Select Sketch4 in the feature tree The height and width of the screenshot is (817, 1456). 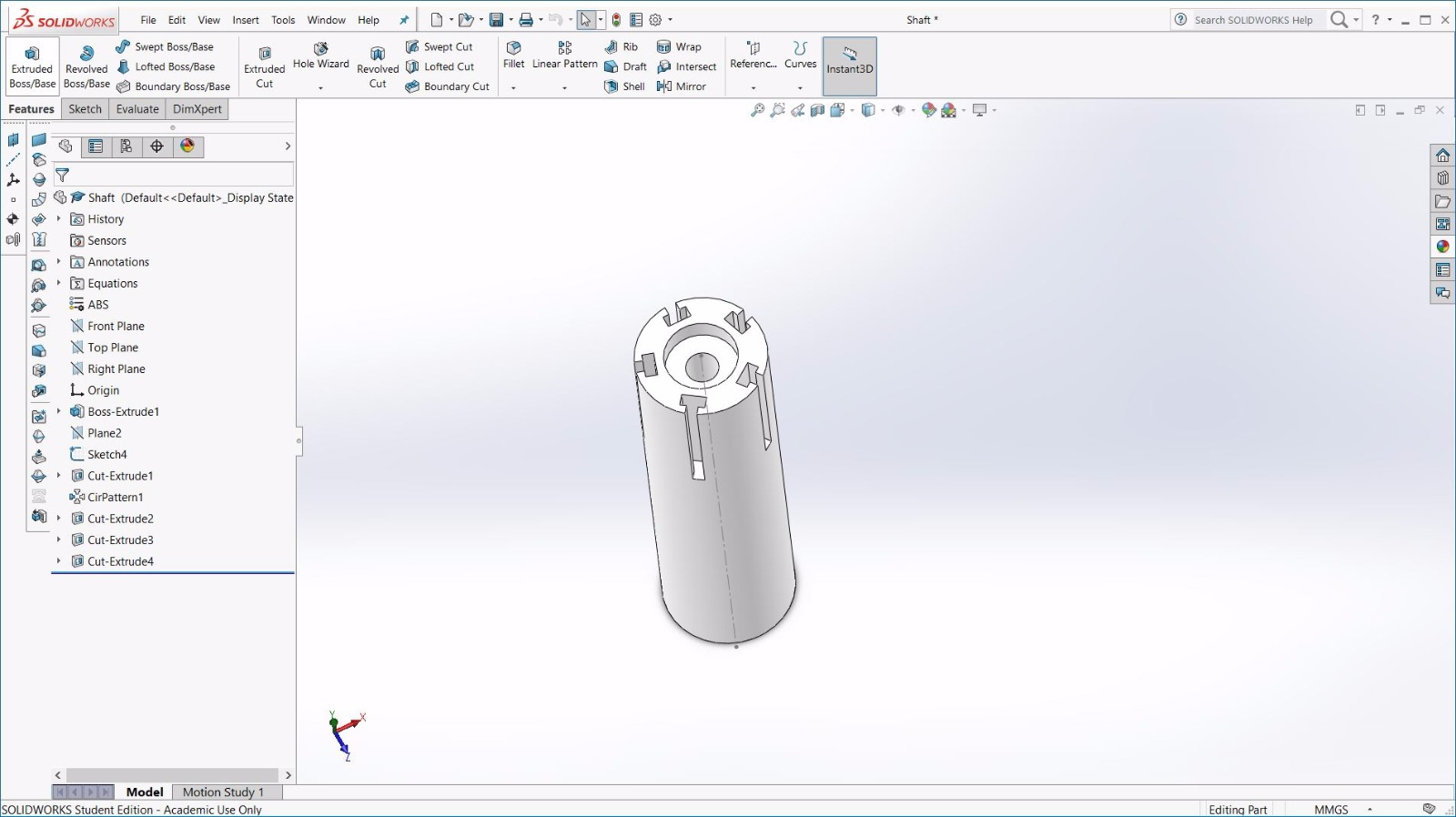click(x=98, y=455)
